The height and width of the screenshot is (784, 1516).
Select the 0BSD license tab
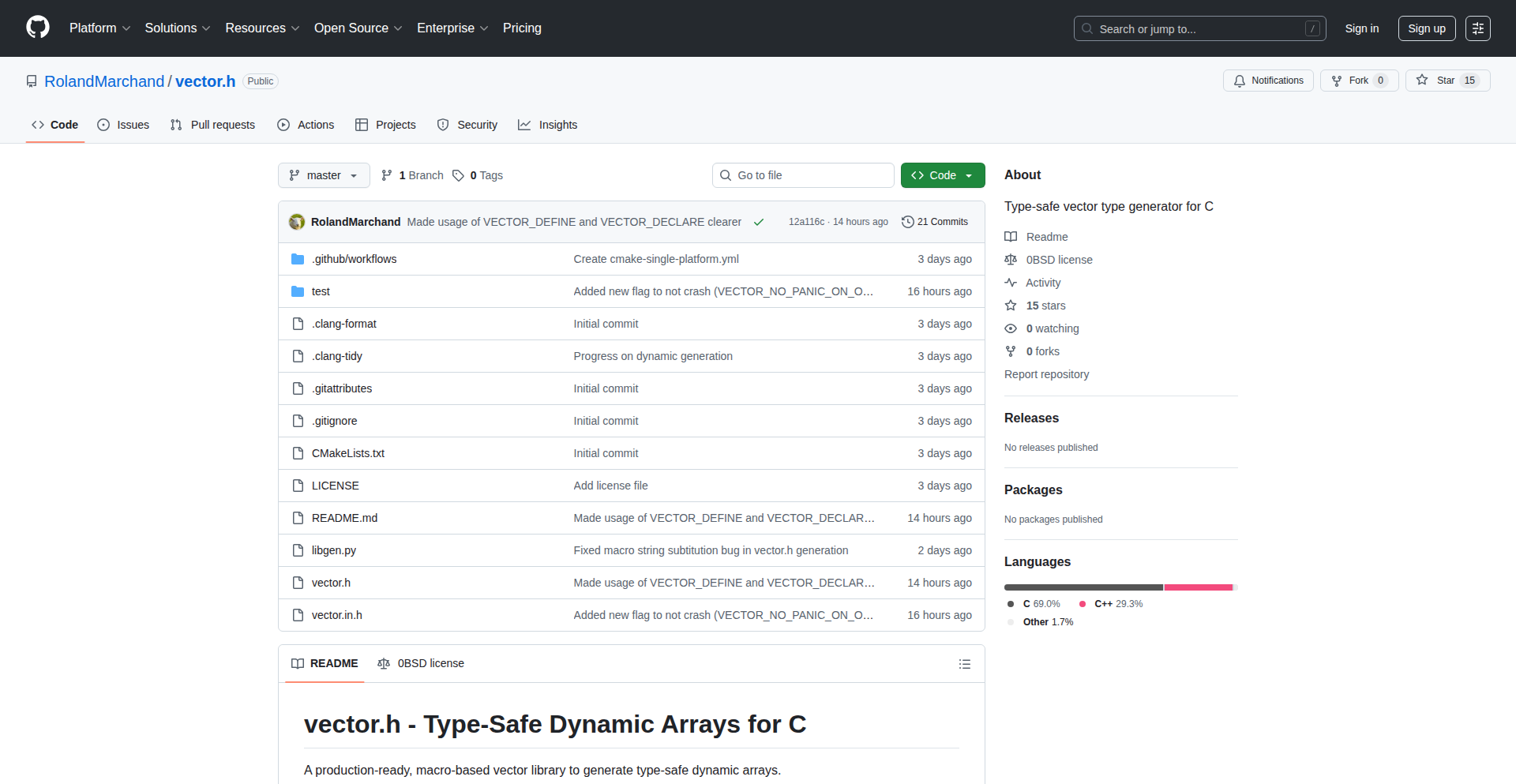(421, 664)
